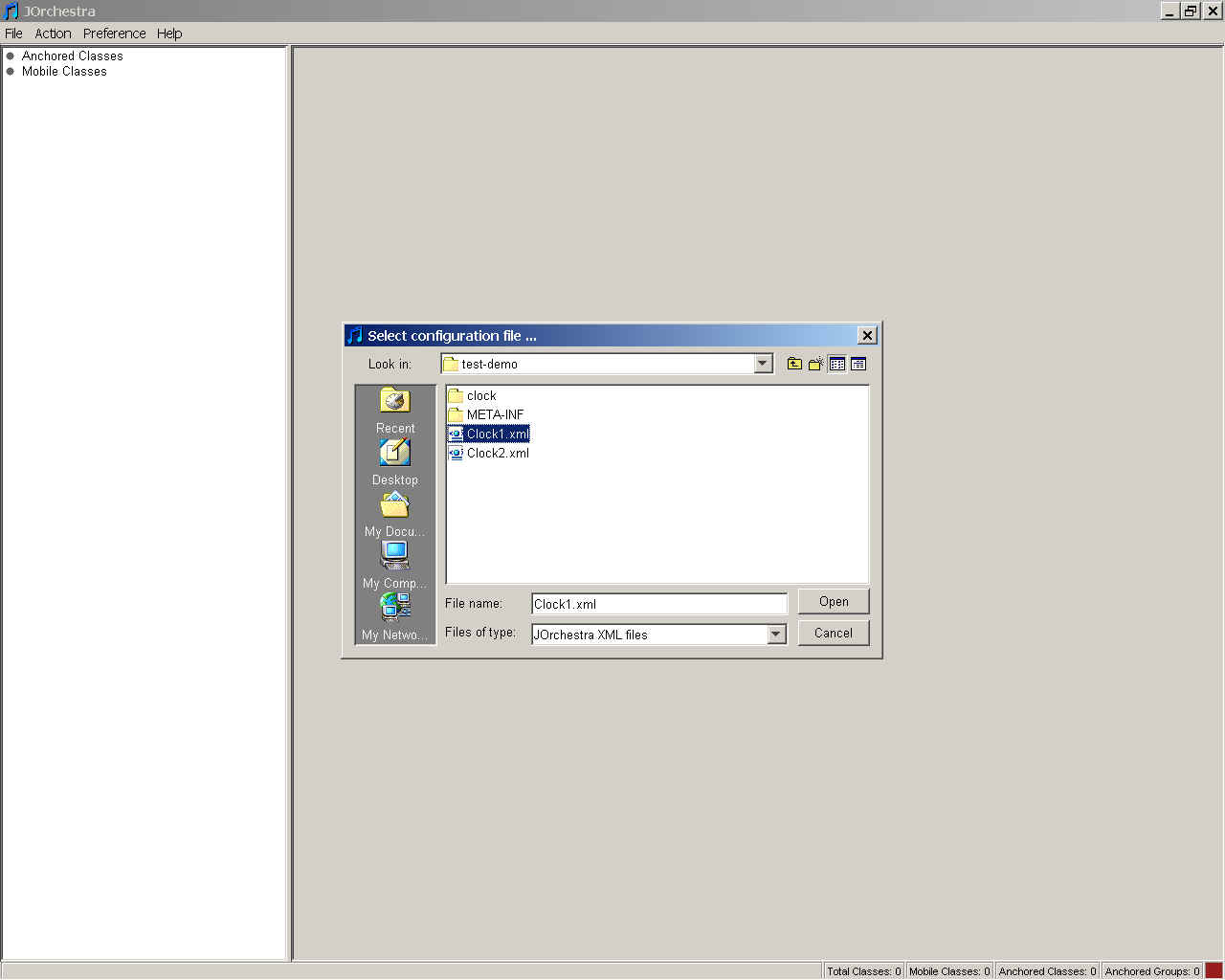Open My Network Places shortcut

click(394, 617)
